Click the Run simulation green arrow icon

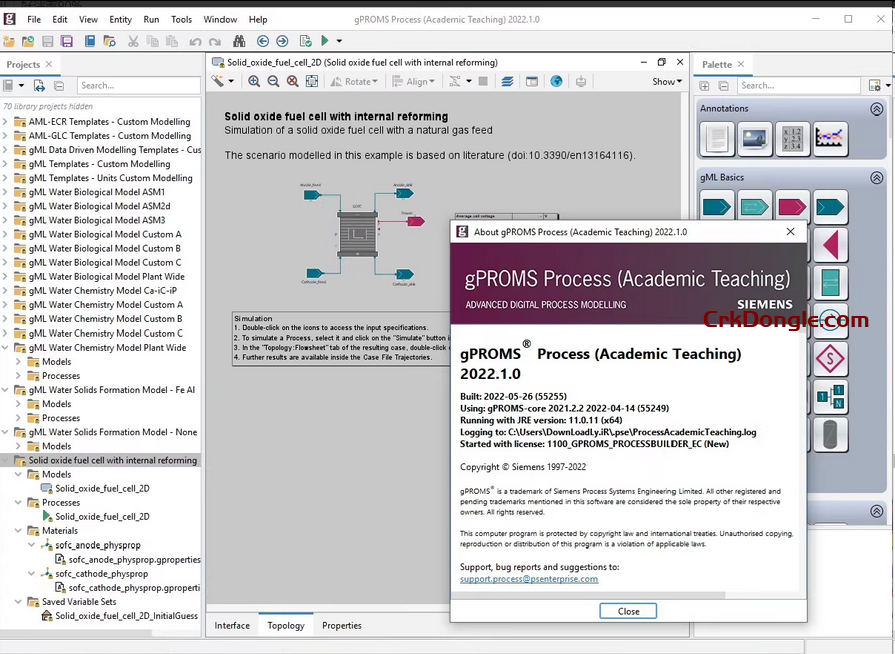point(325,42)
